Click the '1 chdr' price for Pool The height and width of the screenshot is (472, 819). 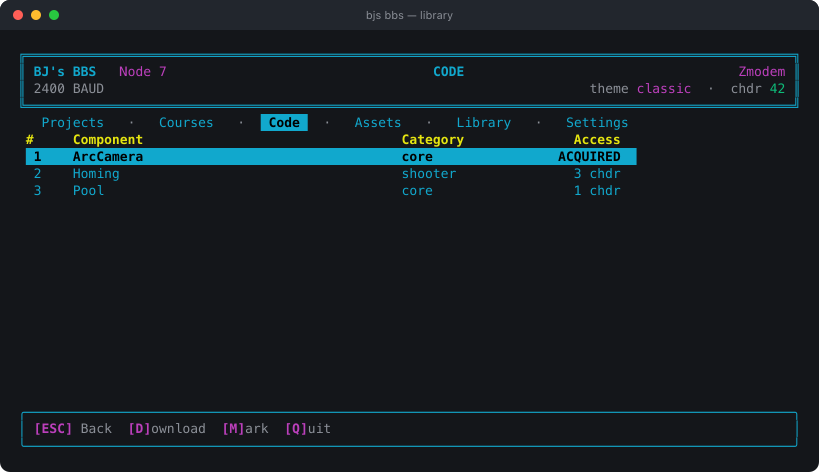tap(597, 191)
